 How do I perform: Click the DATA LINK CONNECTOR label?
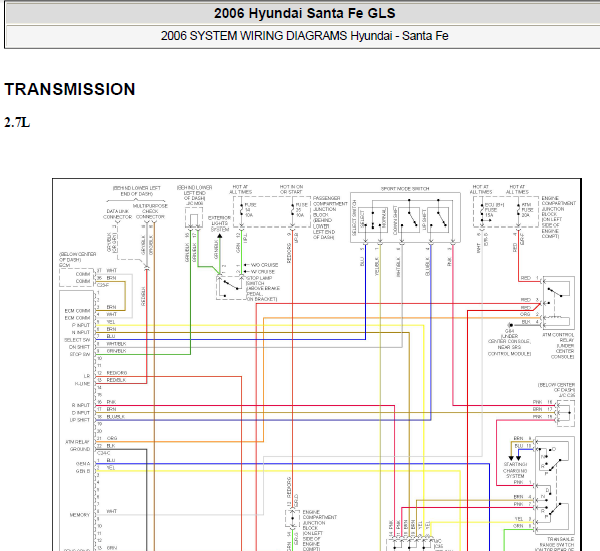tap(117, 214)
